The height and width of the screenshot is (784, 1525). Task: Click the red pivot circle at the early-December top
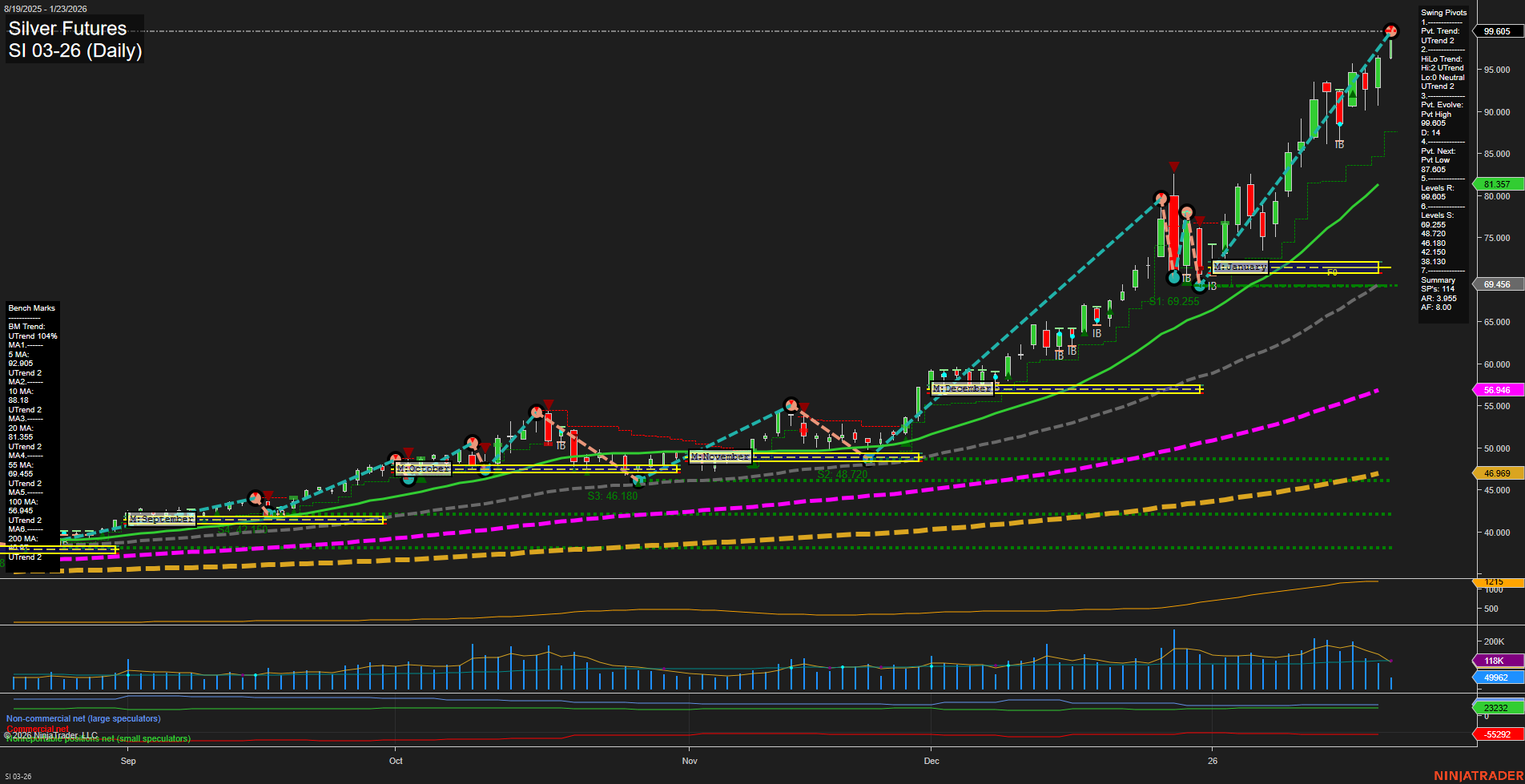[1161, 197]
